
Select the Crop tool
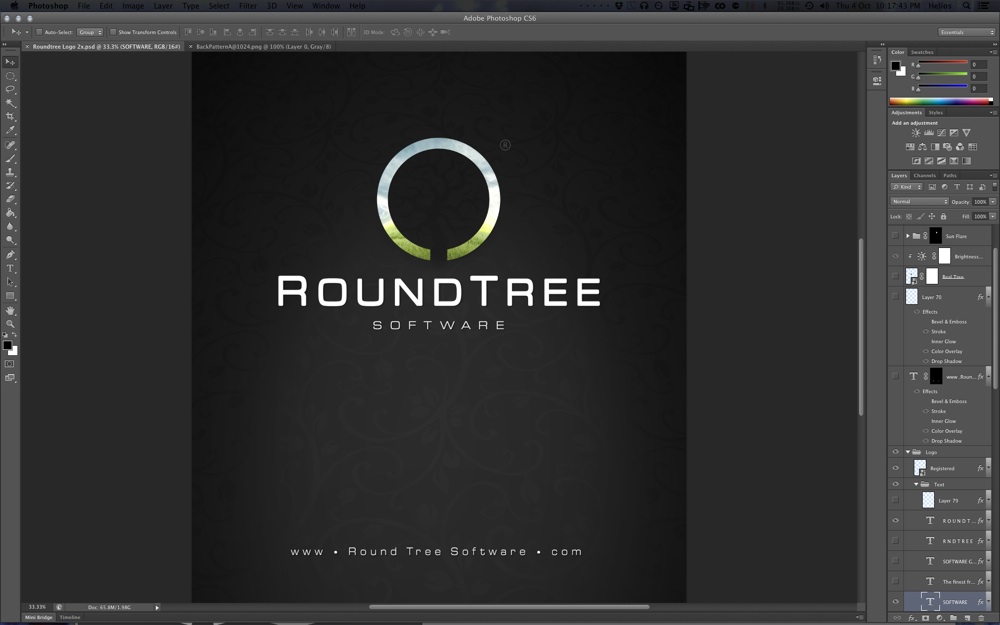tap(11, 117)
